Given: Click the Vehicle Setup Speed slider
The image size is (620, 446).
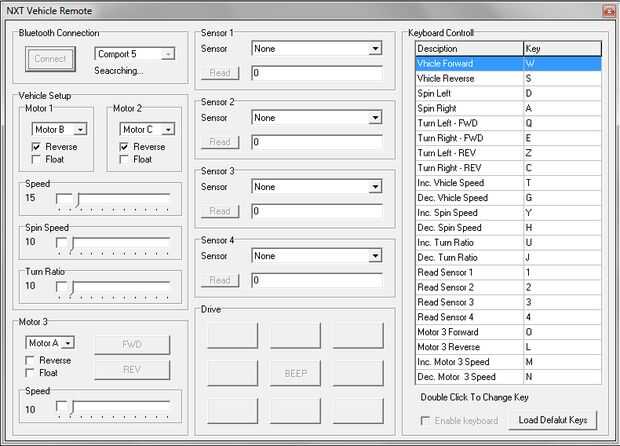Looking at the screenshot, I should click(113, 201).
